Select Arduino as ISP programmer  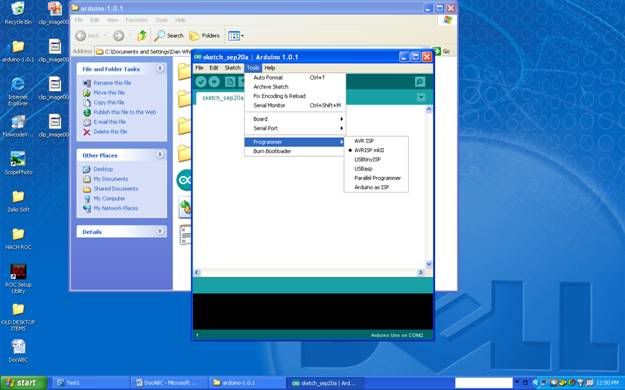click(x=376, y=187)
